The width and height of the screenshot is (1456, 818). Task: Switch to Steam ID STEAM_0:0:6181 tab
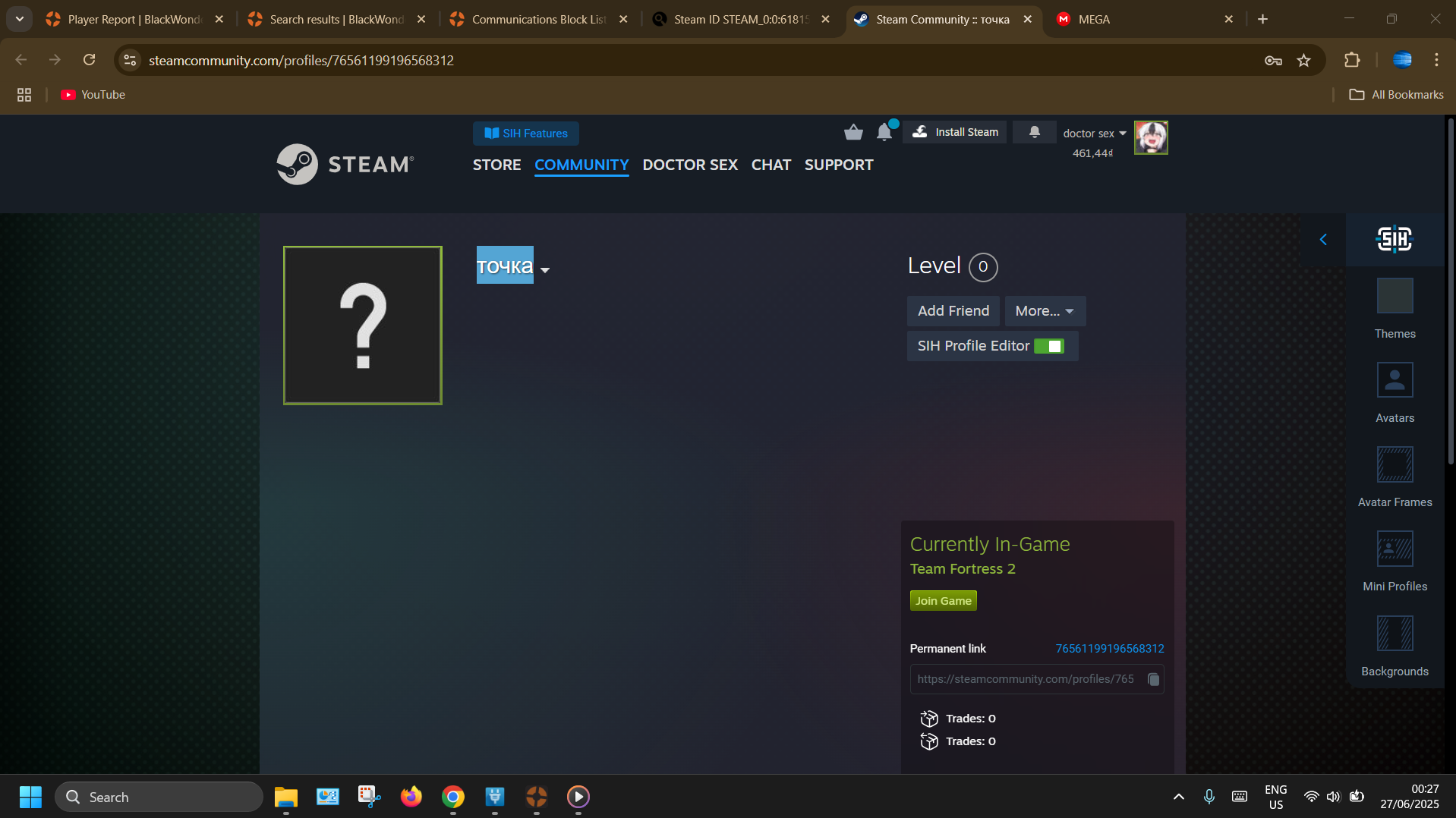coord(741,19)
